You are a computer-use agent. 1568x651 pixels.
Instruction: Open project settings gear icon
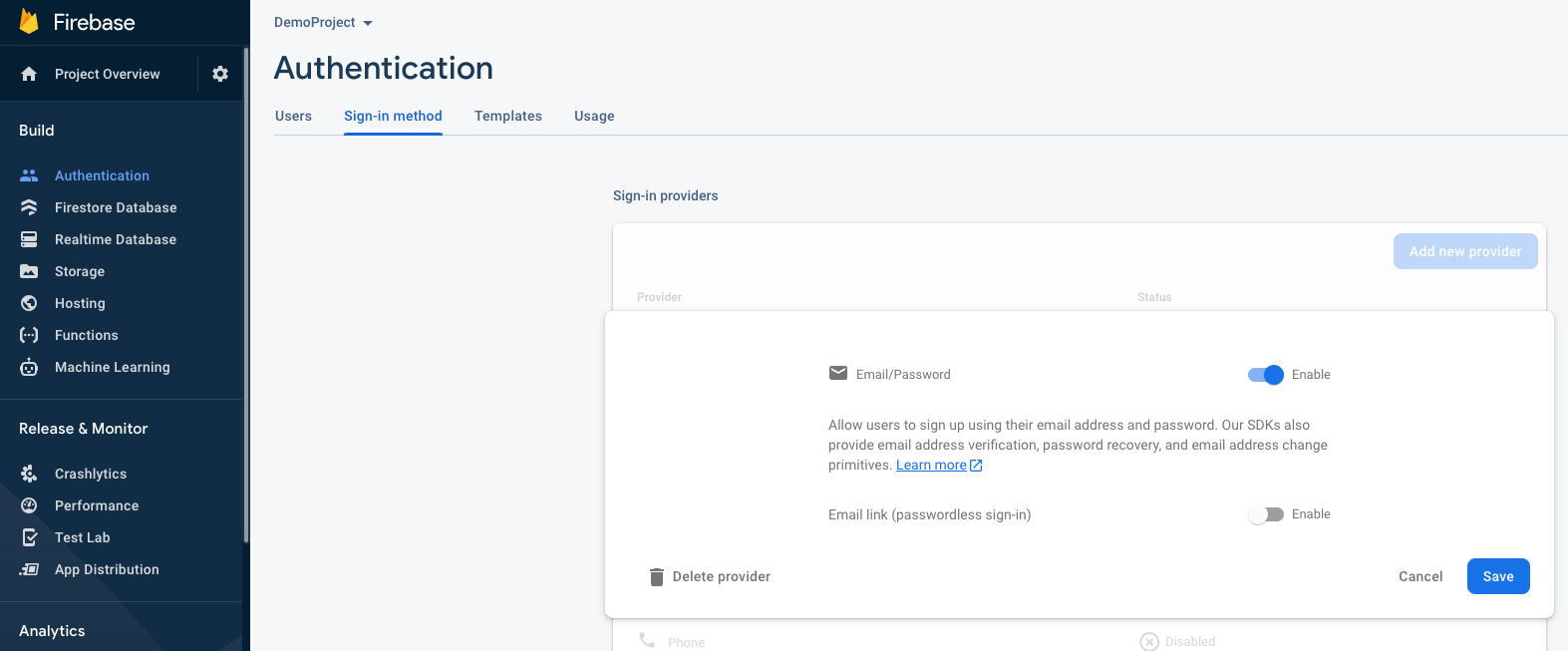pyautogui.click(x=220, y=74)
